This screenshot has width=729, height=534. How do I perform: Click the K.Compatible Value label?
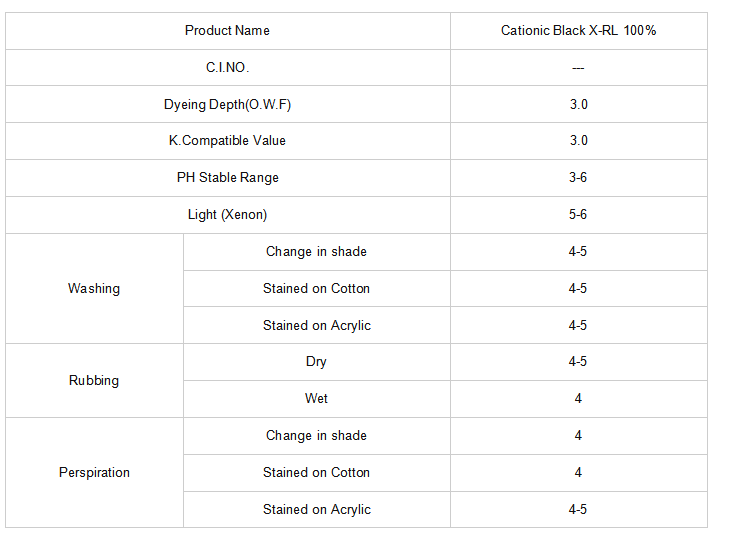[227, 141]
